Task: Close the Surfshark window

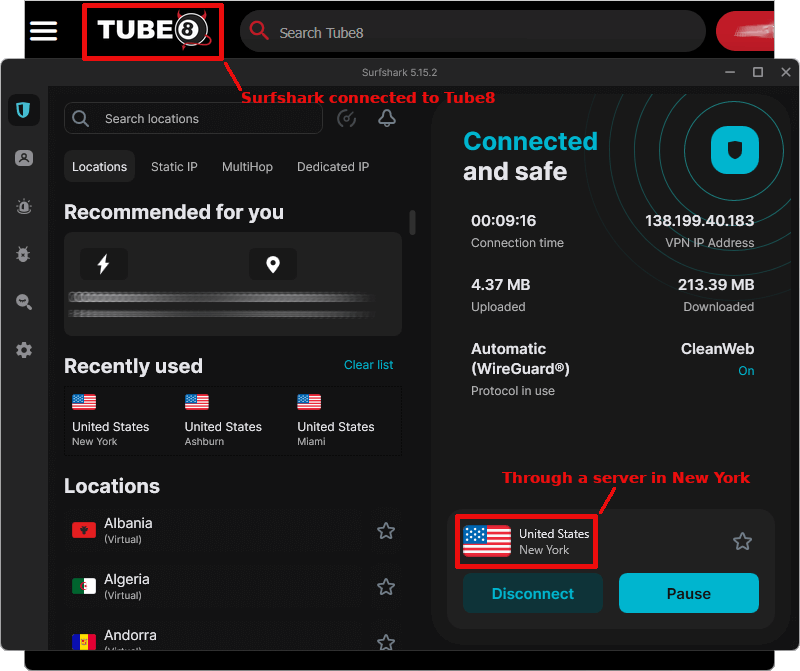Action: pos(786,72)
